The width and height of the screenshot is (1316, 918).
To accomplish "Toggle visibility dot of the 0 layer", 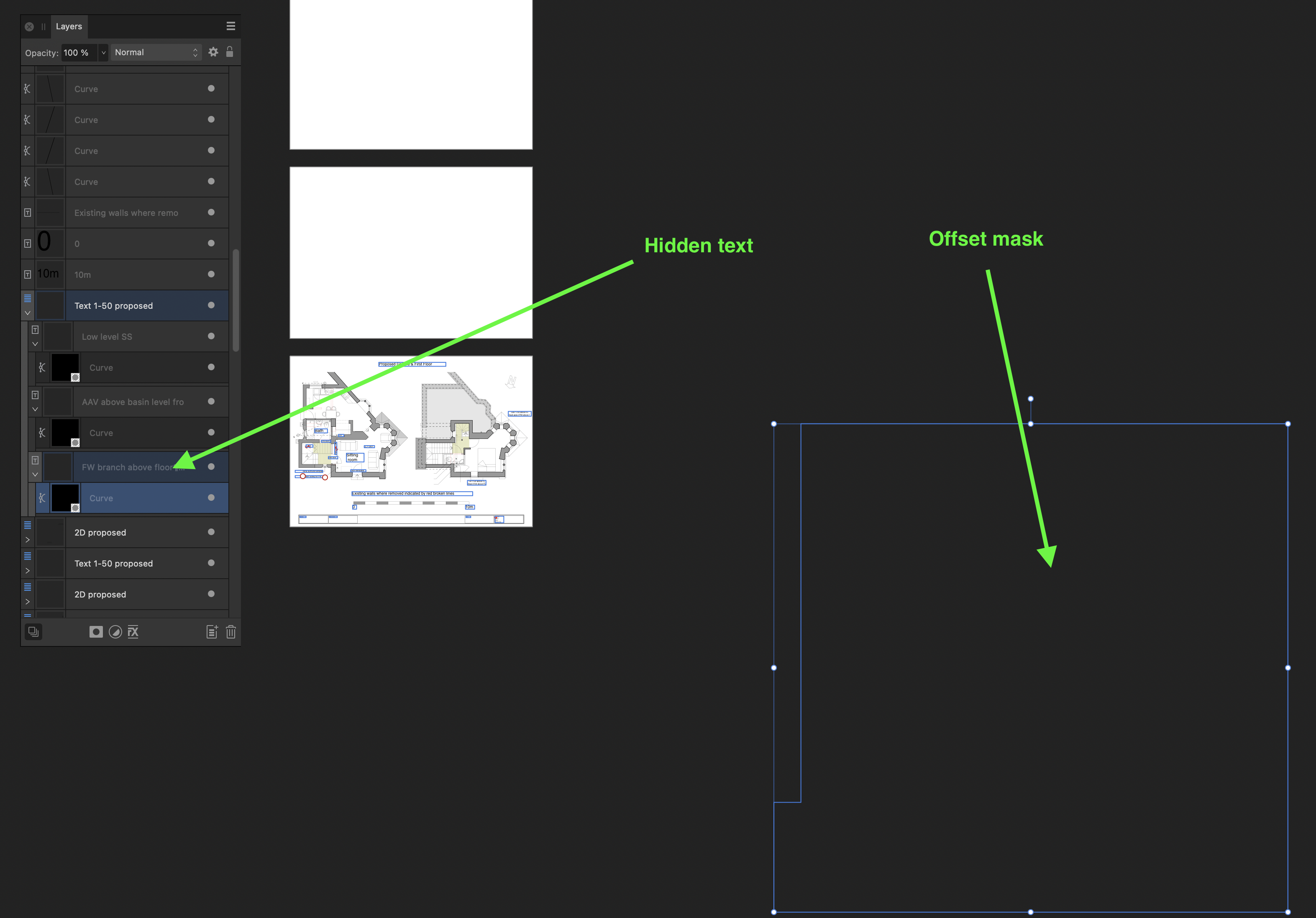I will [x=211, y=243].
